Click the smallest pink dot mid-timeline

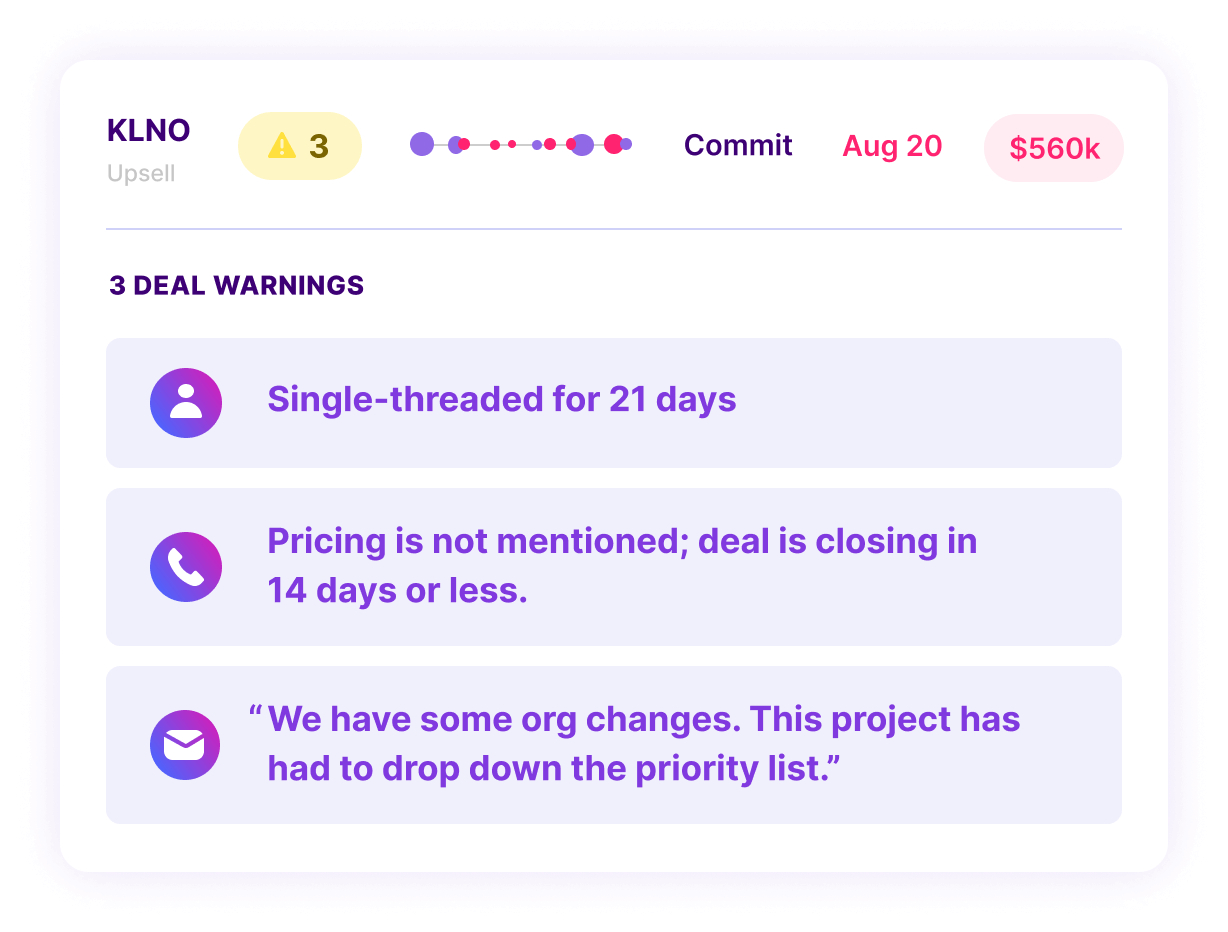tap(512, 144)
